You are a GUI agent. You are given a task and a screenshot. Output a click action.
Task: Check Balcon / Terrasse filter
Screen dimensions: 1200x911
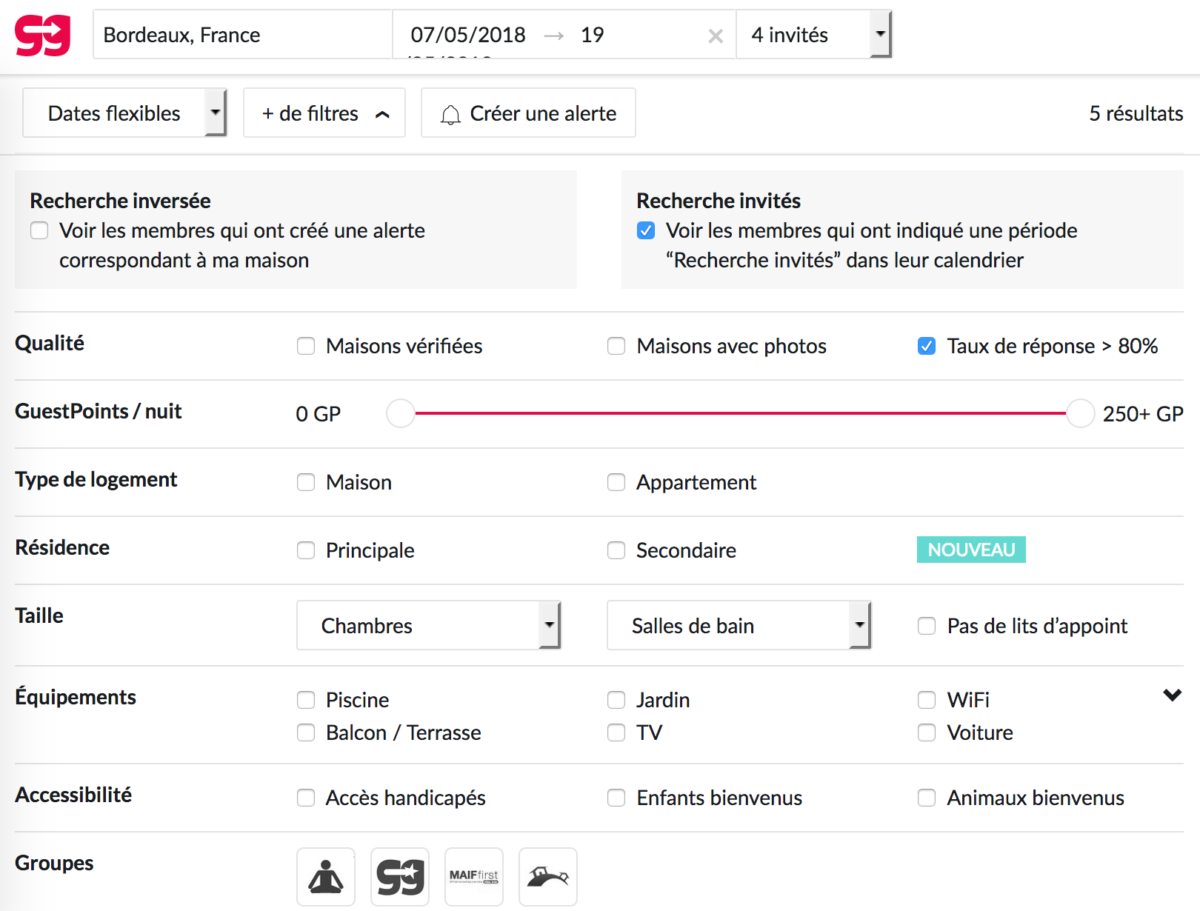point(306,733)
